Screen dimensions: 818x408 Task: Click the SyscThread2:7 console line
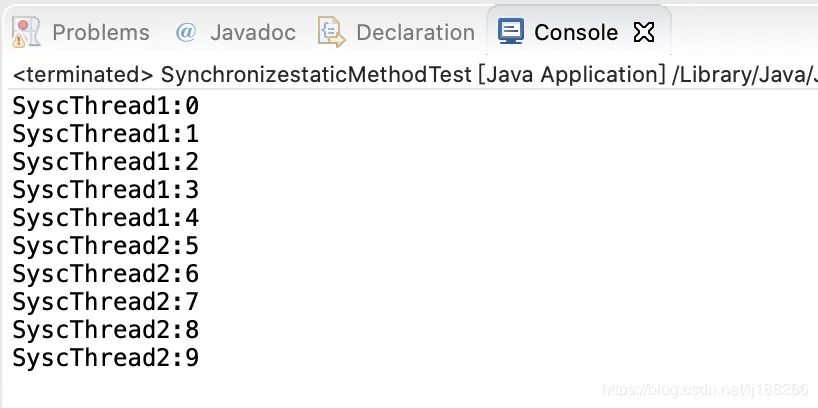[x=106, y=302]
